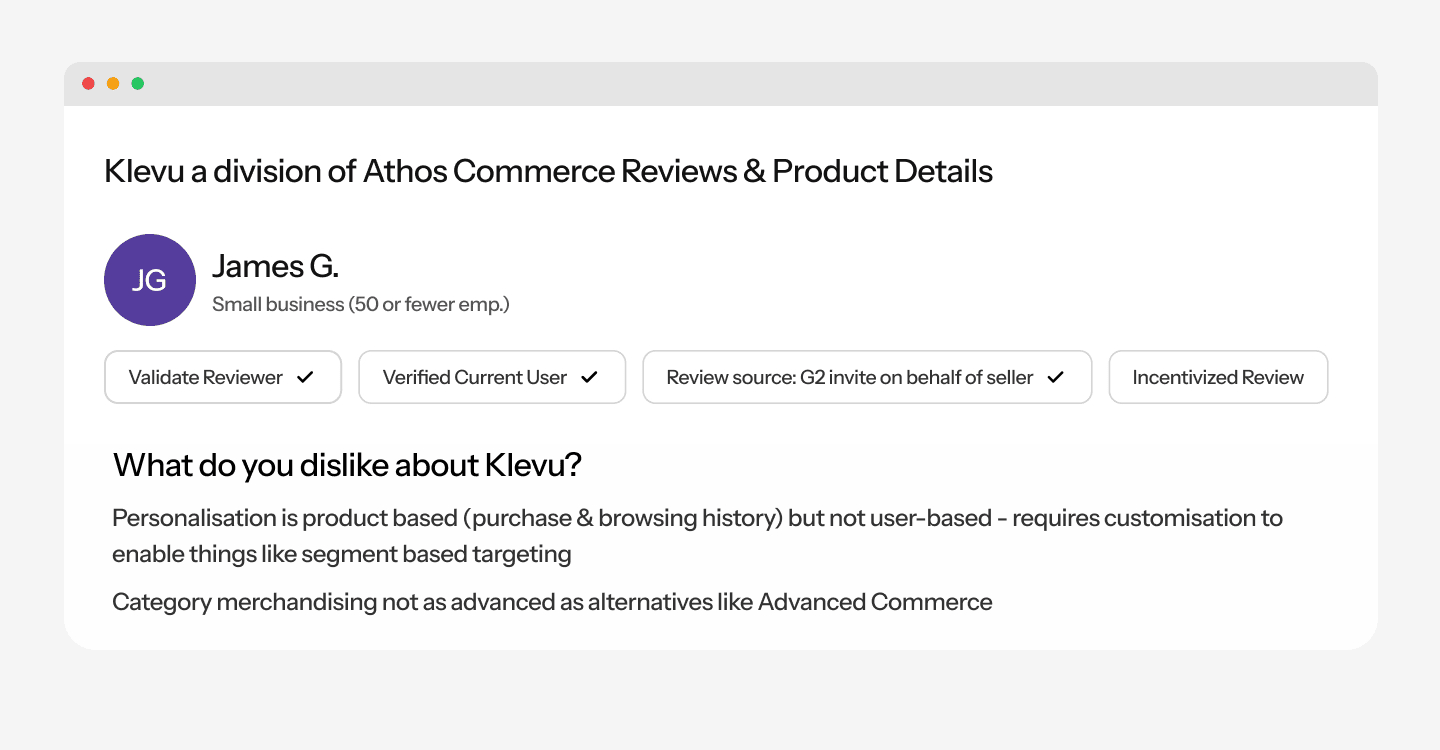The width and height of the screenshot is (1440, 750).
Task: Click 'Product Details' in the page heading
Action: pos(882,171)
